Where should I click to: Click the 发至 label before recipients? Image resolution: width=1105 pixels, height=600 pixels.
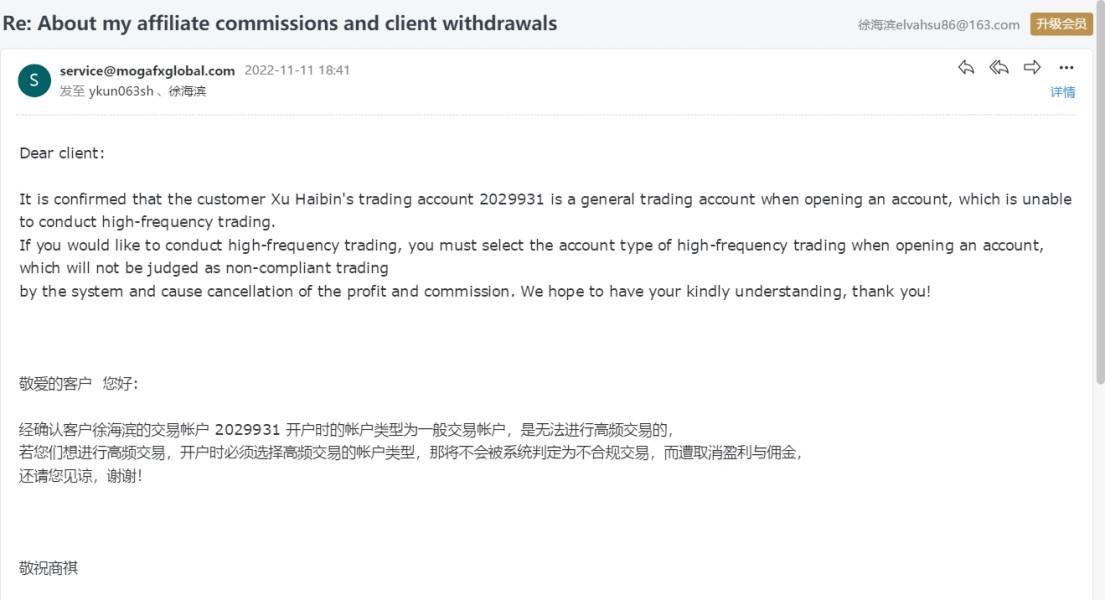coord(72,91)
